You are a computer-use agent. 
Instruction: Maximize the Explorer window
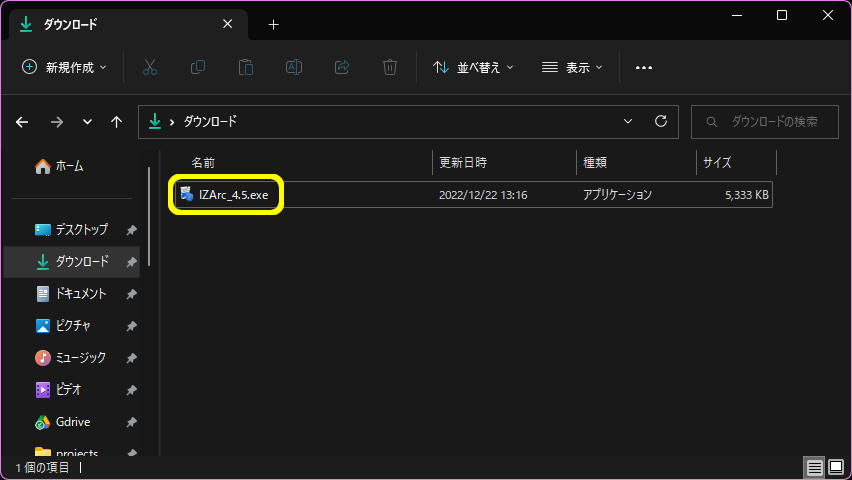pyautogui.click(x=782, y=15)
